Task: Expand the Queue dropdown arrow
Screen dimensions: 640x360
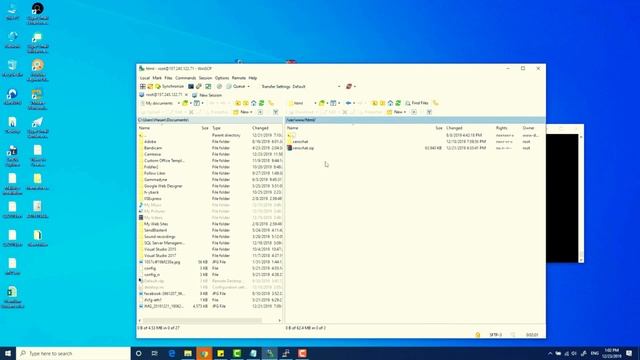Action: click(x=248, y=87)
